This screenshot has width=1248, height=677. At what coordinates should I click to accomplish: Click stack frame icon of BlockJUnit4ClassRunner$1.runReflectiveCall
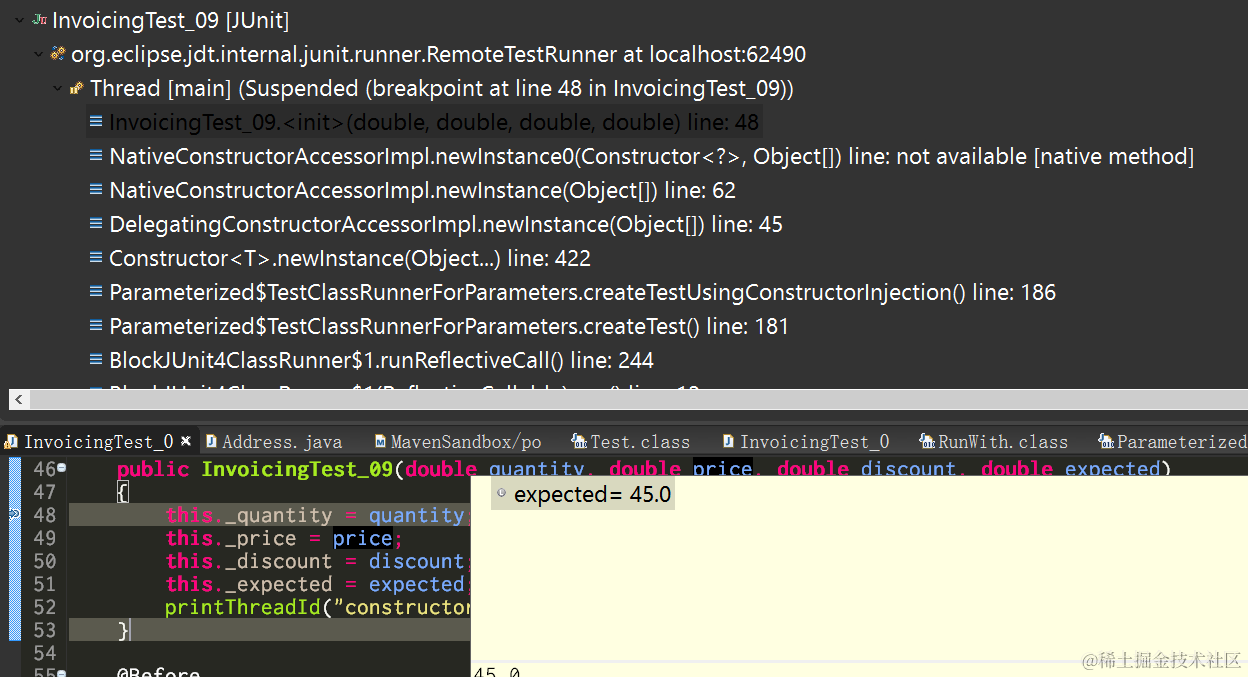96,360
